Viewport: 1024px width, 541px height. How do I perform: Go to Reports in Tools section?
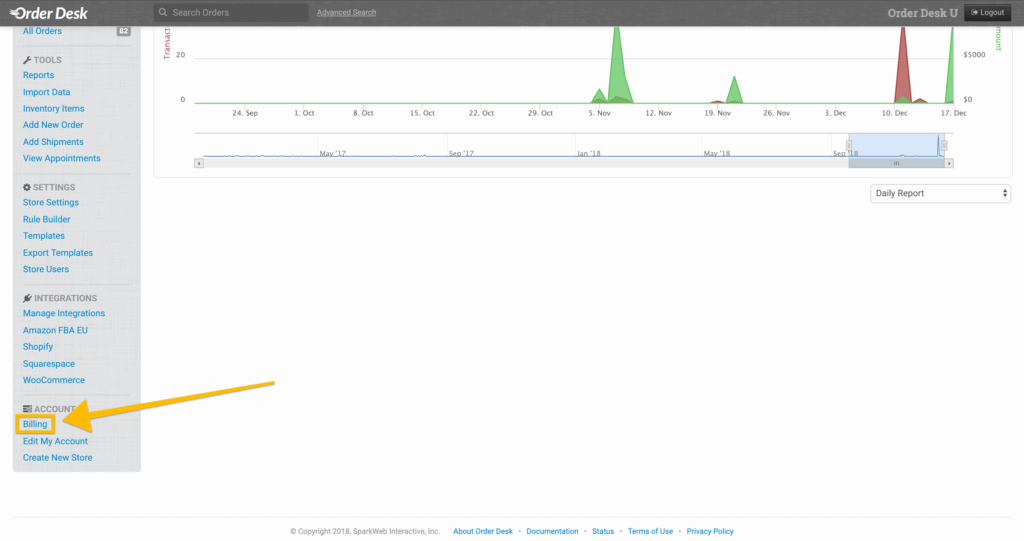[x=38, y=75]
